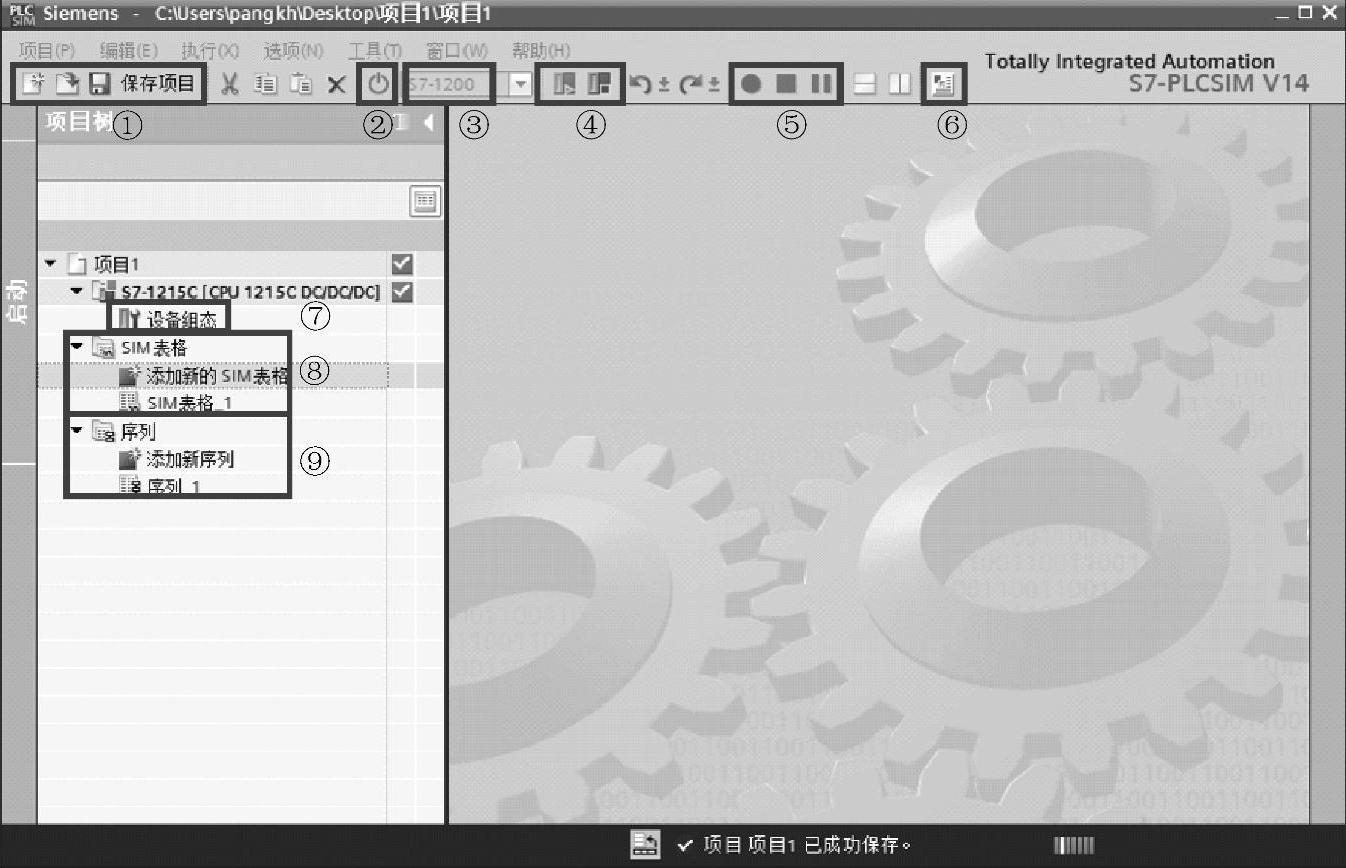1346x868 pixels.
Task: Undo the last action
Action: tap(641, 85)
